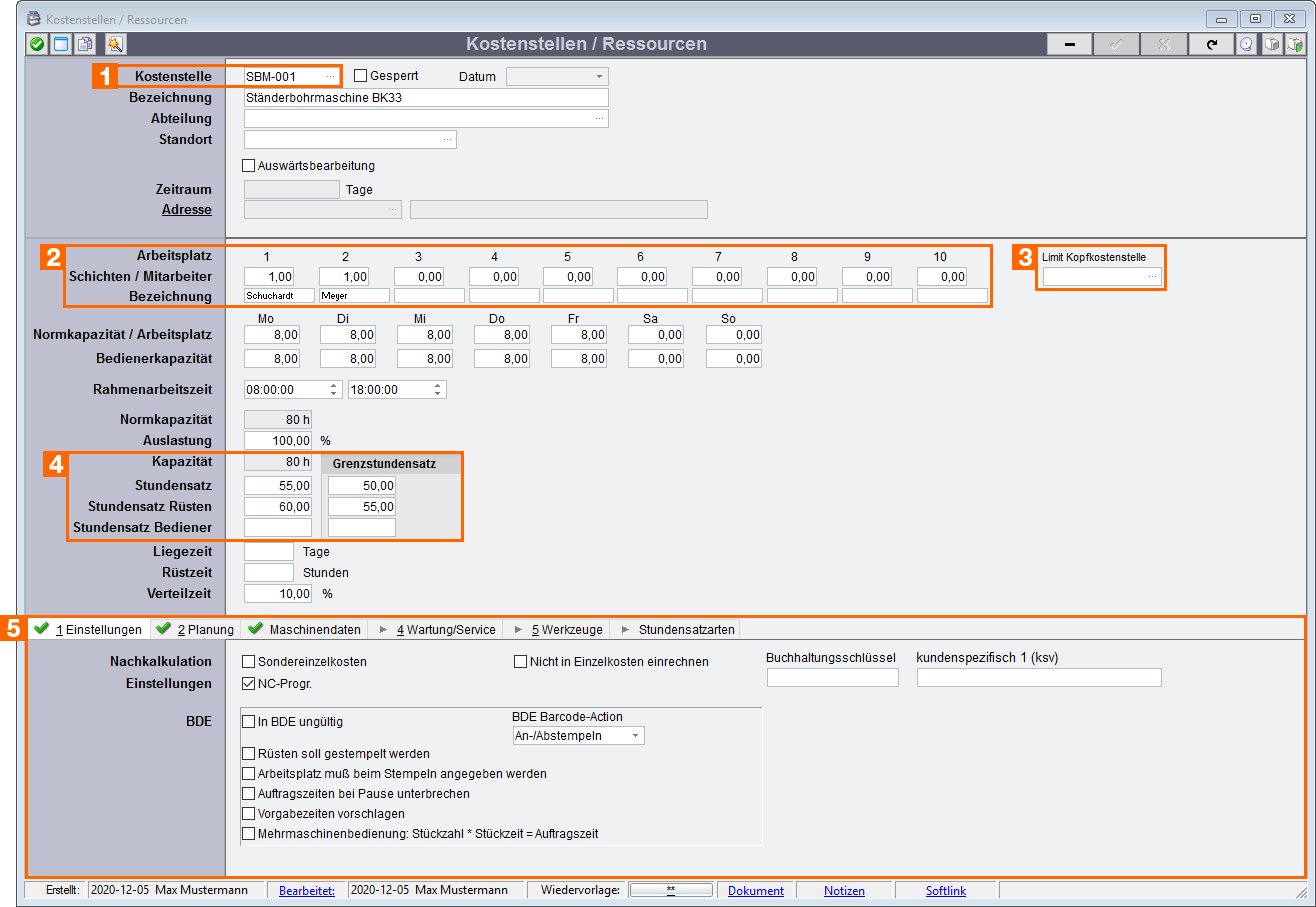Click the gray checkmark save button
The width and height of the screenshot is (1316, 907).
pyautogui.click(x=1117, y=44)
